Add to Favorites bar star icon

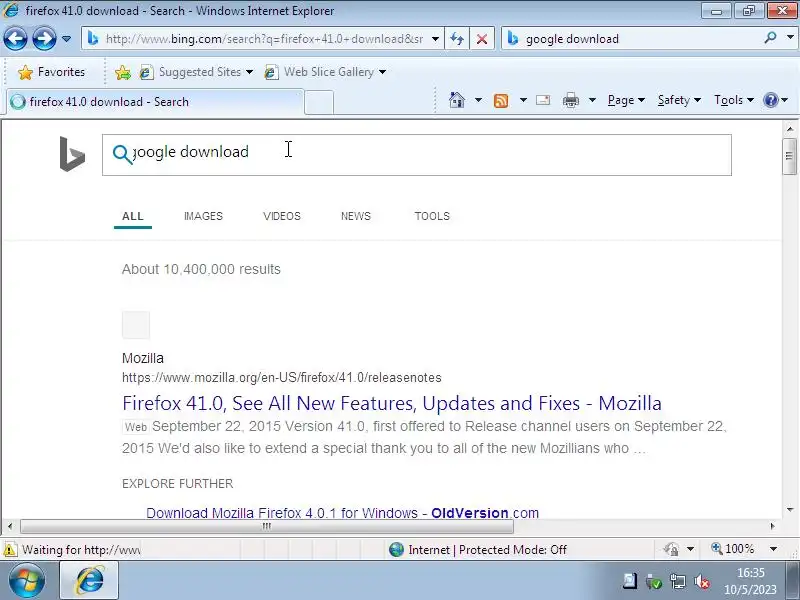[x=122, y=72]
